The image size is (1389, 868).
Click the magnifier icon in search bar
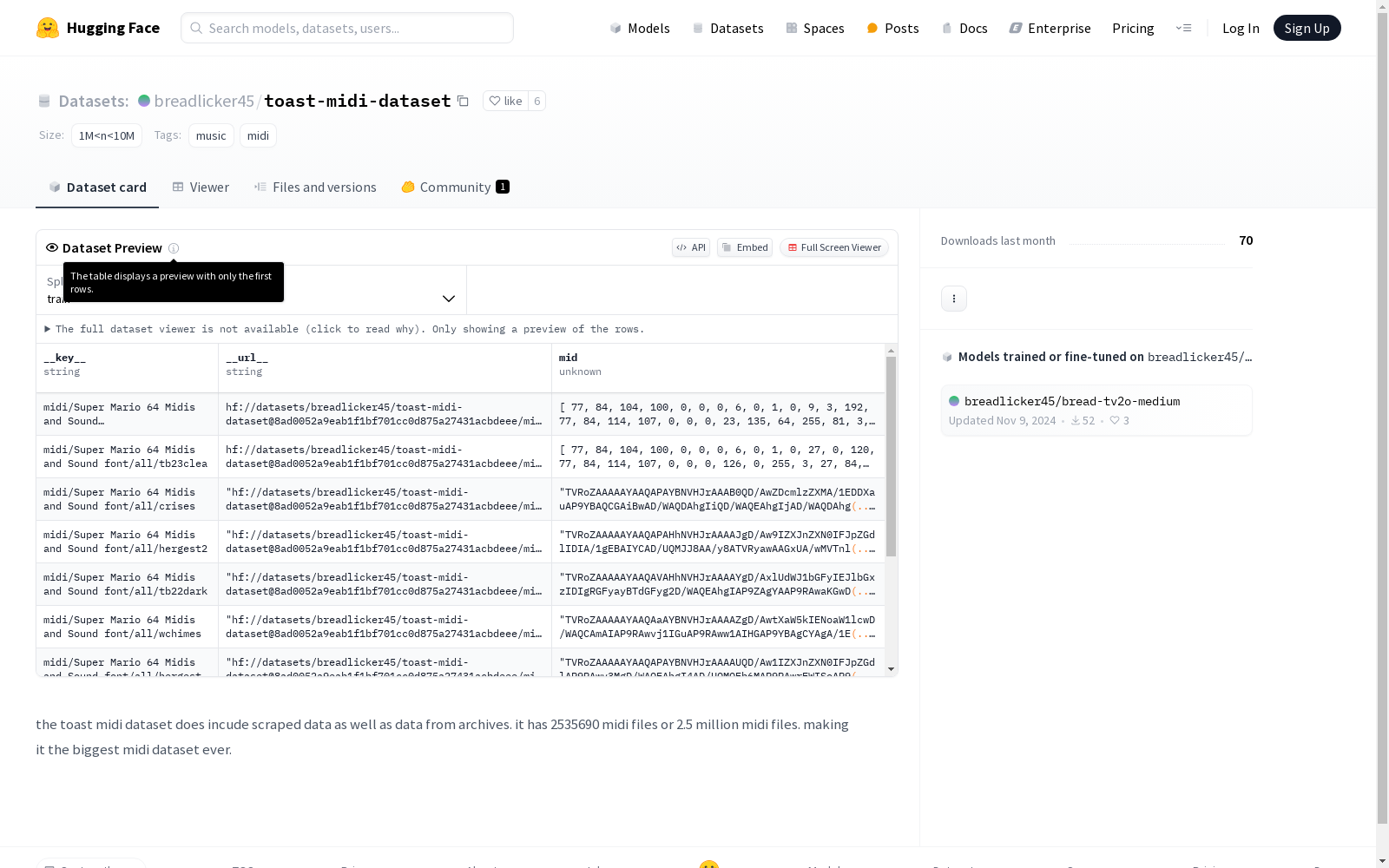(197, 28)
